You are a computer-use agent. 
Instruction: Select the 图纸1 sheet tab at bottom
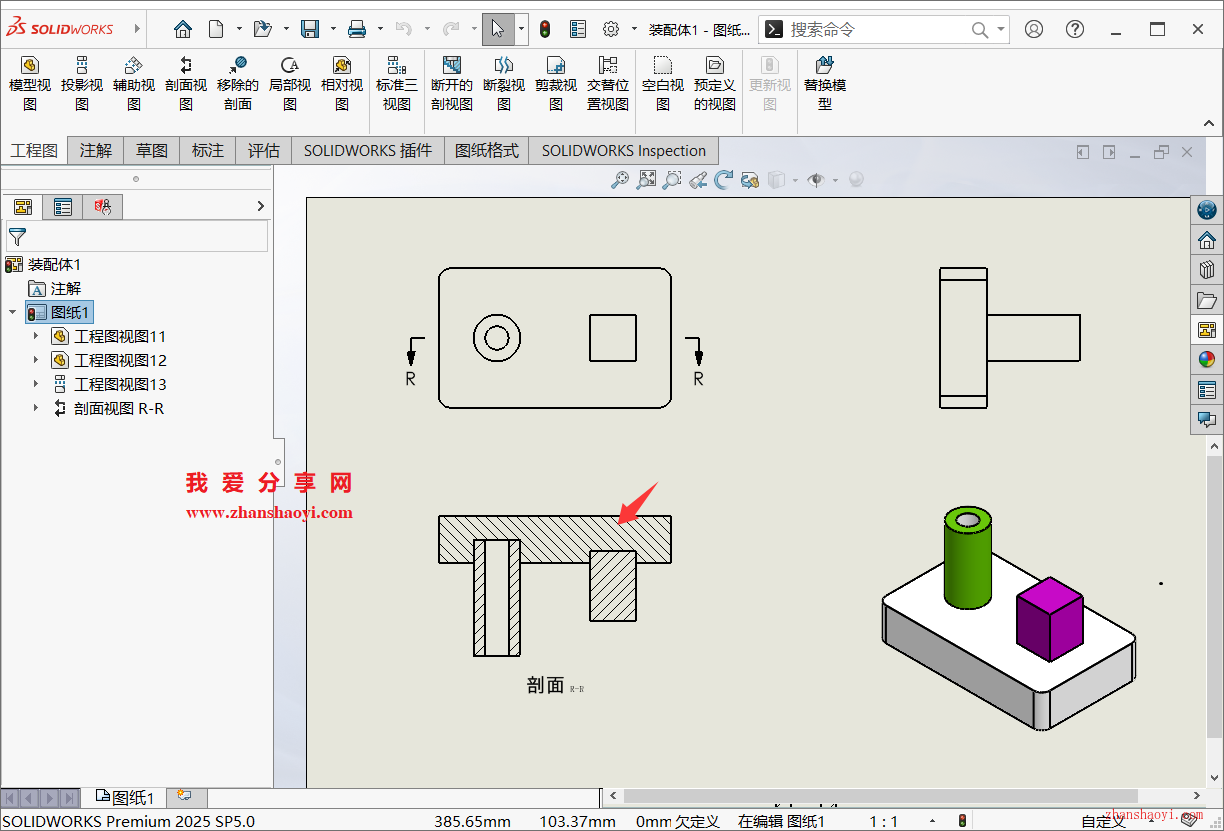[x=125, y=797]
